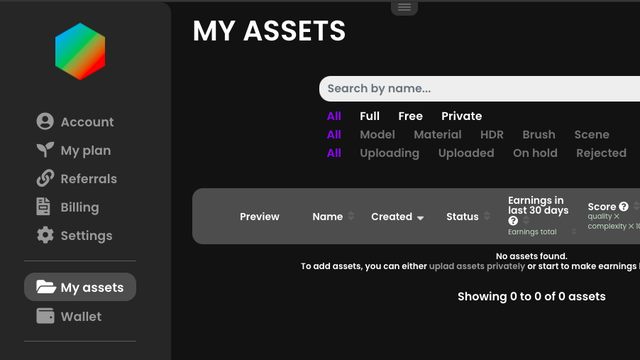640x360 pixels.
Task: Click the Score column header
Action: coord(602,207)
